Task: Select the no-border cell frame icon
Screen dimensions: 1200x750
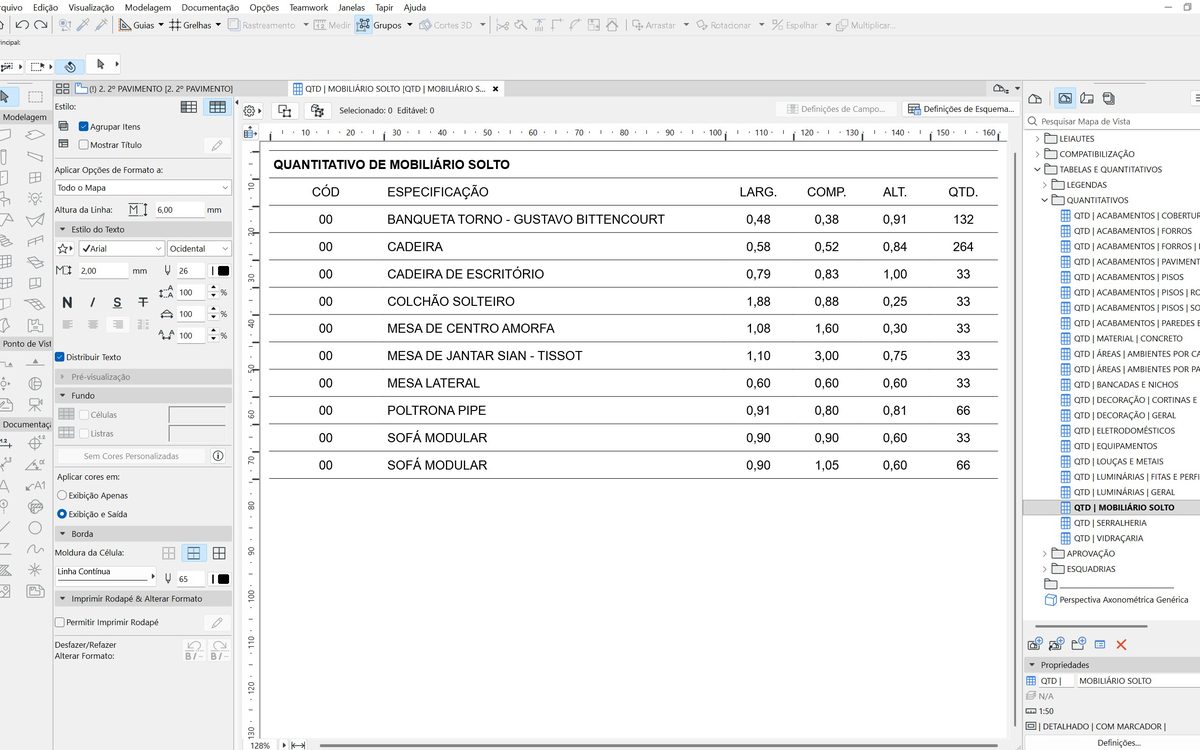Action: pos(169,553)
